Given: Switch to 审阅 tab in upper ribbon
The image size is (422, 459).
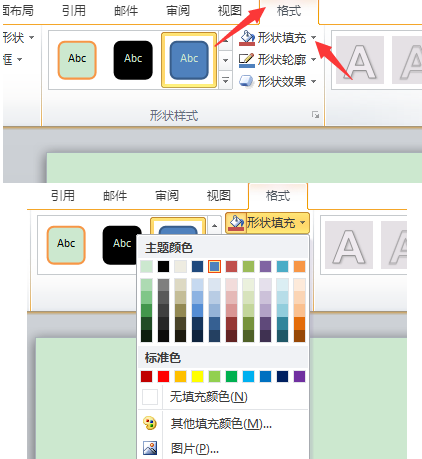Looking at the screenshot, I should click(178, 11).
